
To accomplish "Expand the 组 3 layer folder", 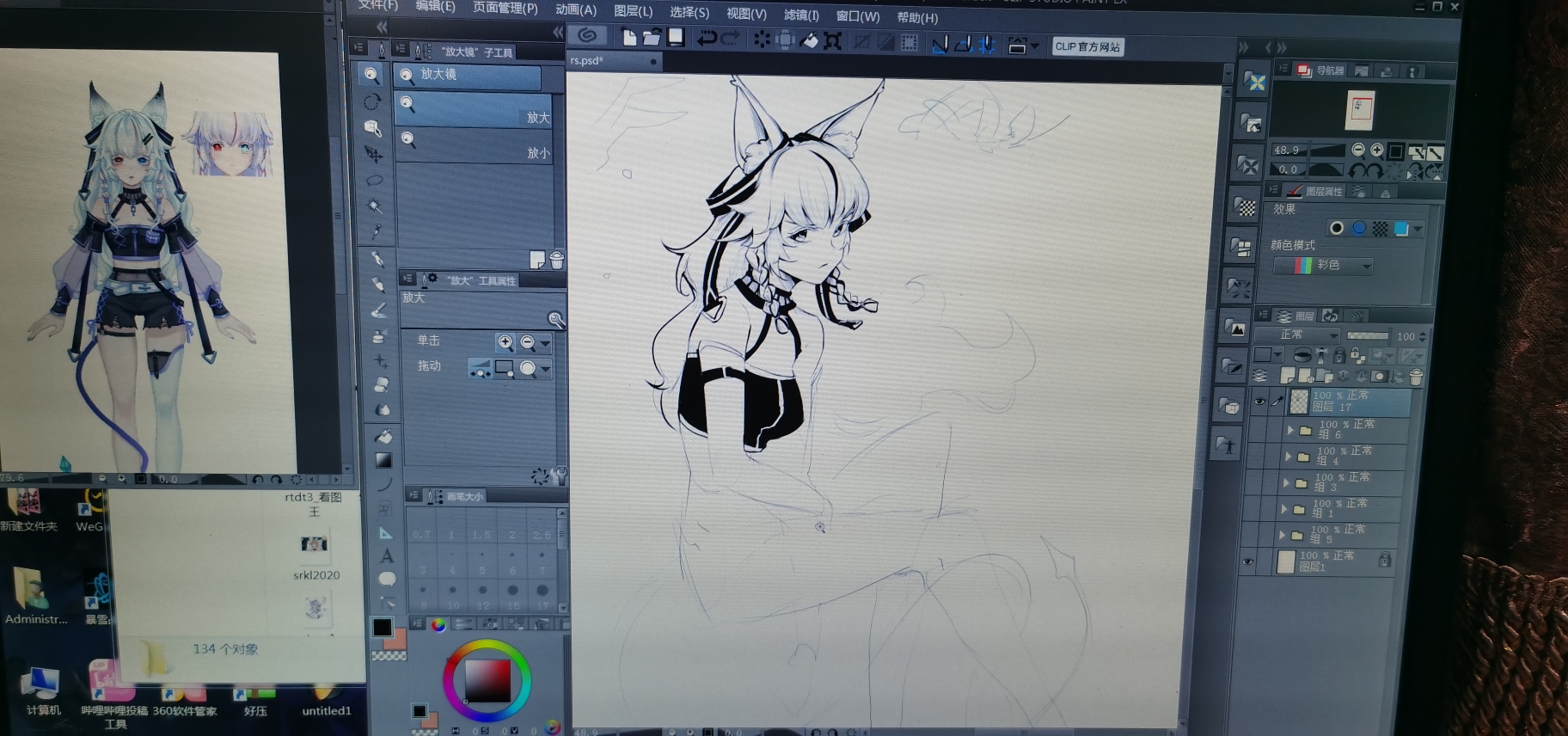I will tap(1286, 482).
